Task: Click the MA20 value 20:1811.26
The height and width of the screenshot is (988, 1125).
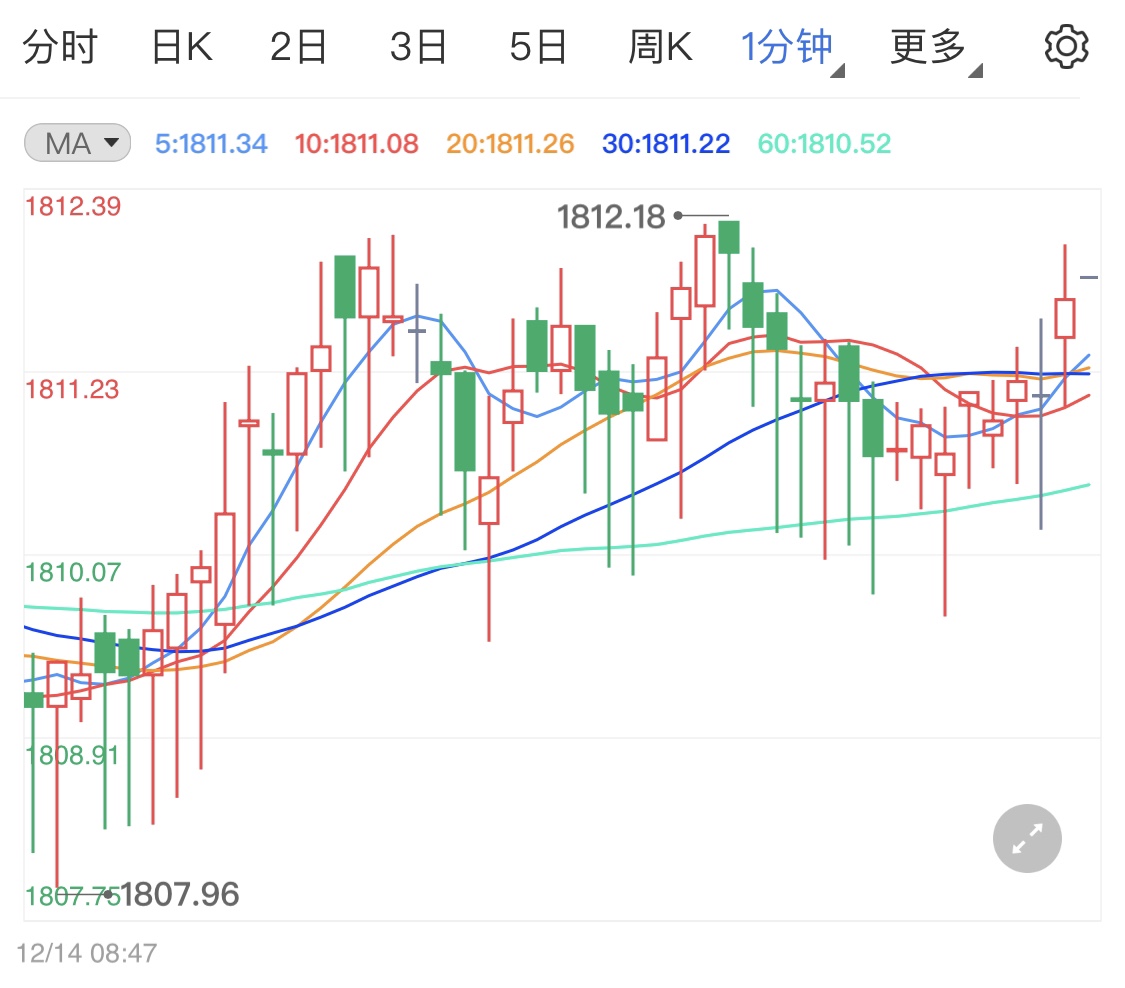Action: (x=510, y=144)
